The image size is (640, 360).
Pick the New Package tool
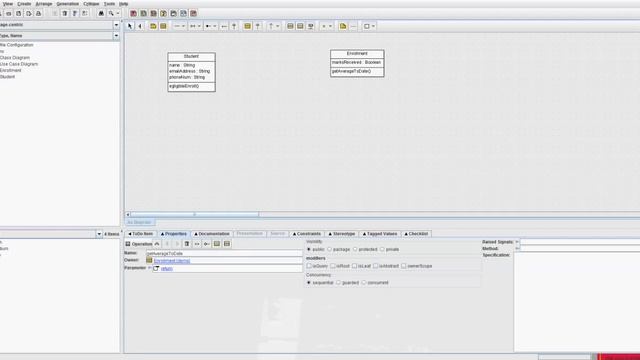pos(153,26)
